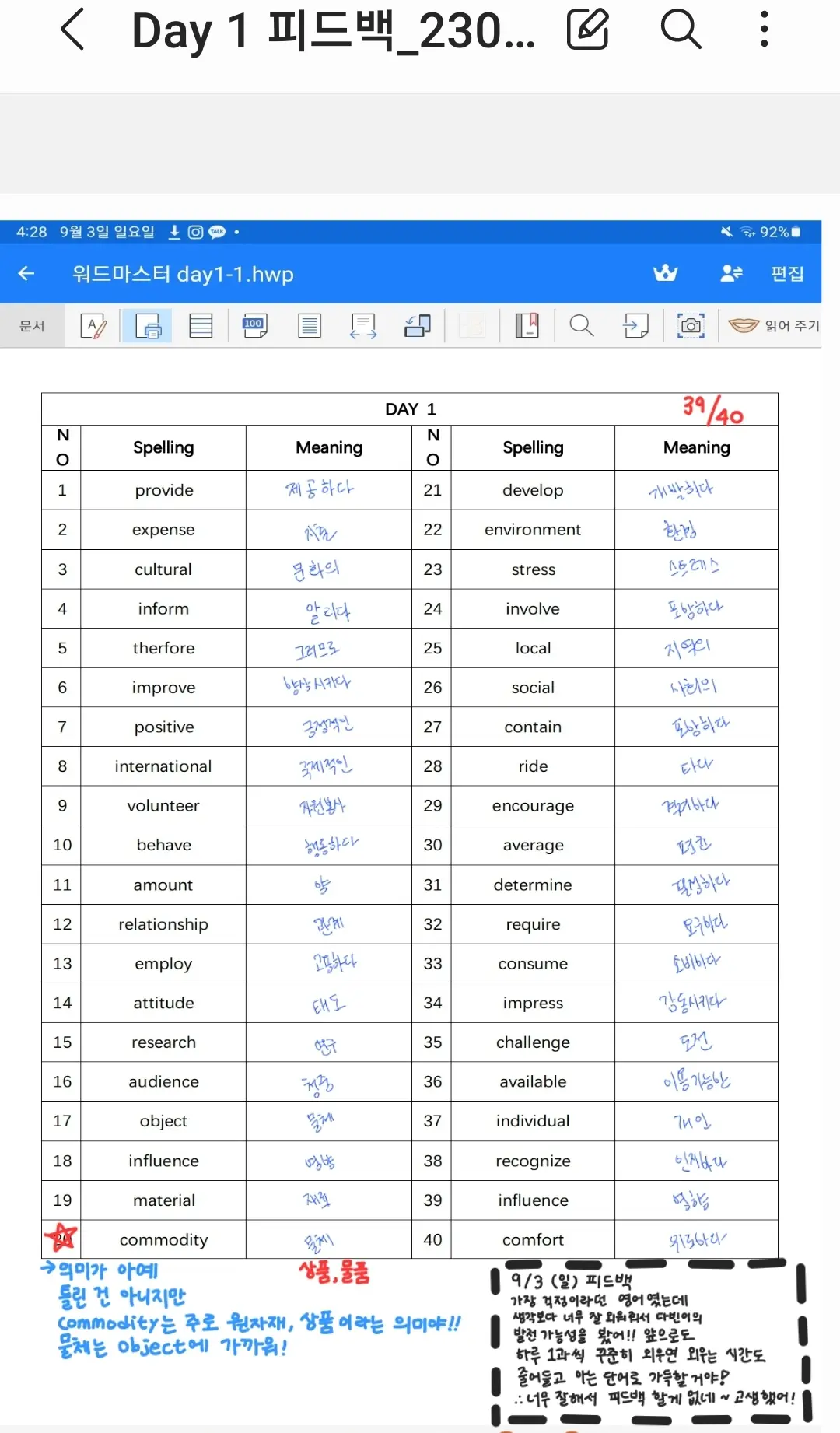The height and width of the screenshot is (1433, 840).
Task: Tap the word 'commodity' cell
Action: tap(163, 1239)
